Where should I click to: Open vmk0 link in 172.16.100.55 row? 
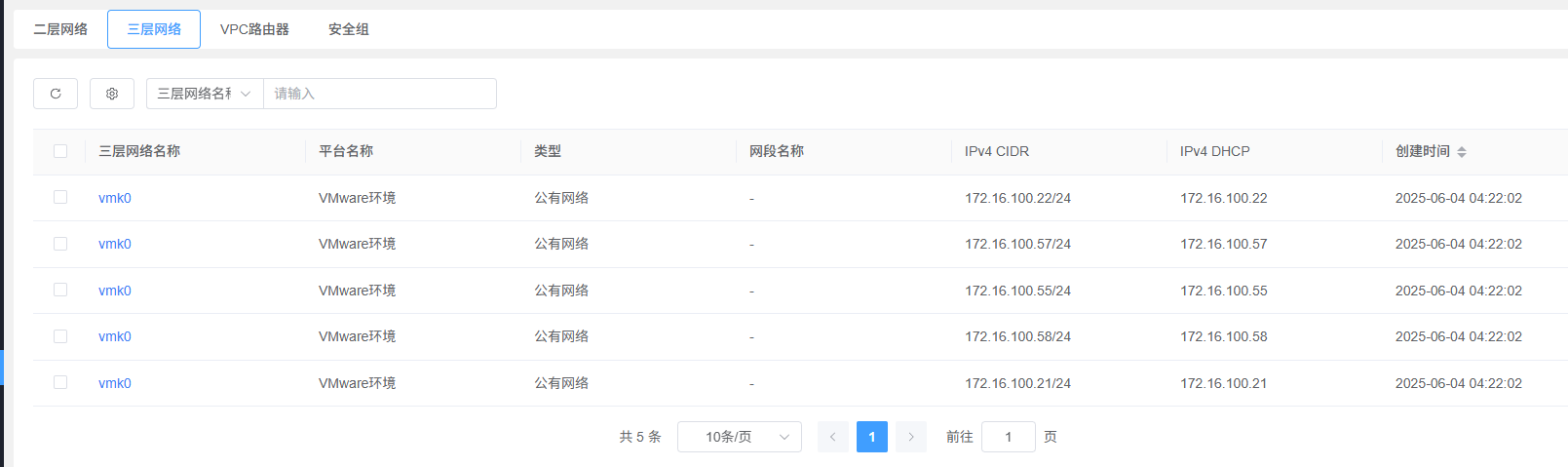(115, 291)
